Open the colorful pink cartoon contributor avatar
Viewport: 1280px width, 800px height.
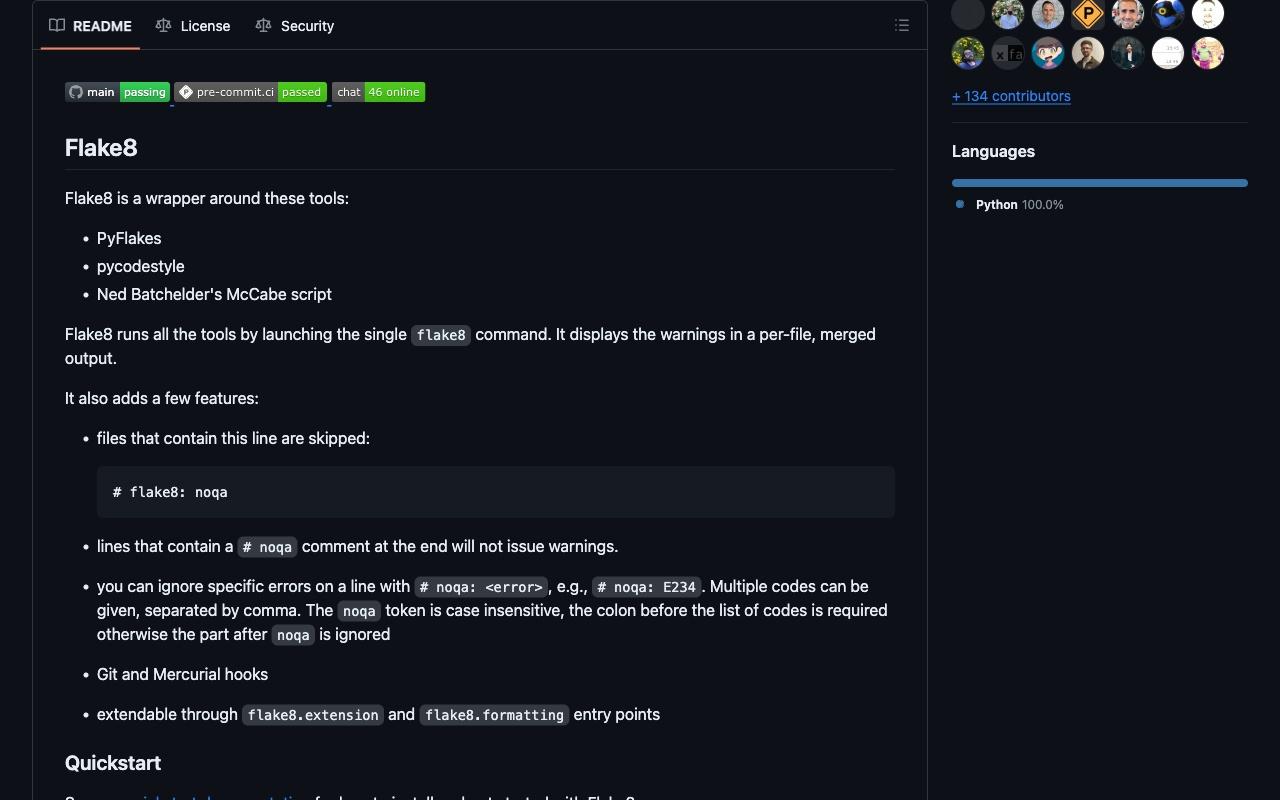click(1208, 53)
